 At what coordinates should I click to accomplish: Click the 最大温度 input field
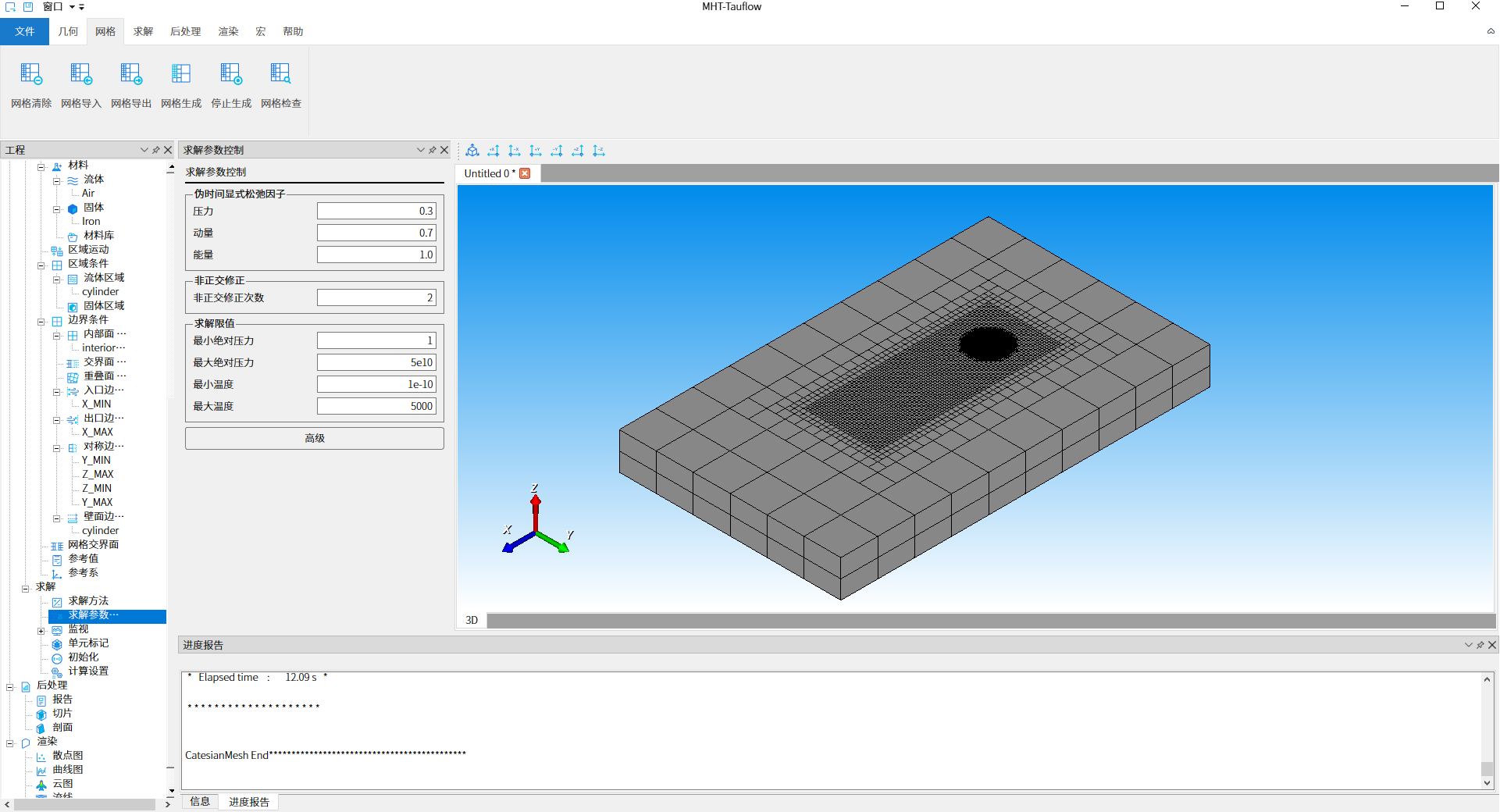tap(376, 406)
